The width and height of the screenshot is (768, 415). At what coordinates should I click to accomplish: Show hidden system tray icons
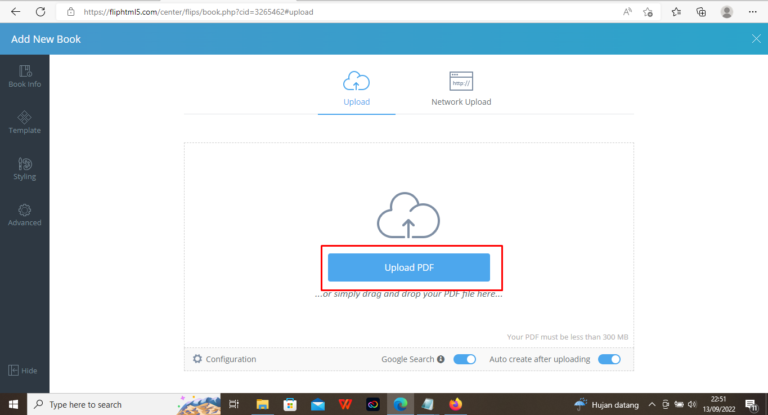(x=652, y=405)
